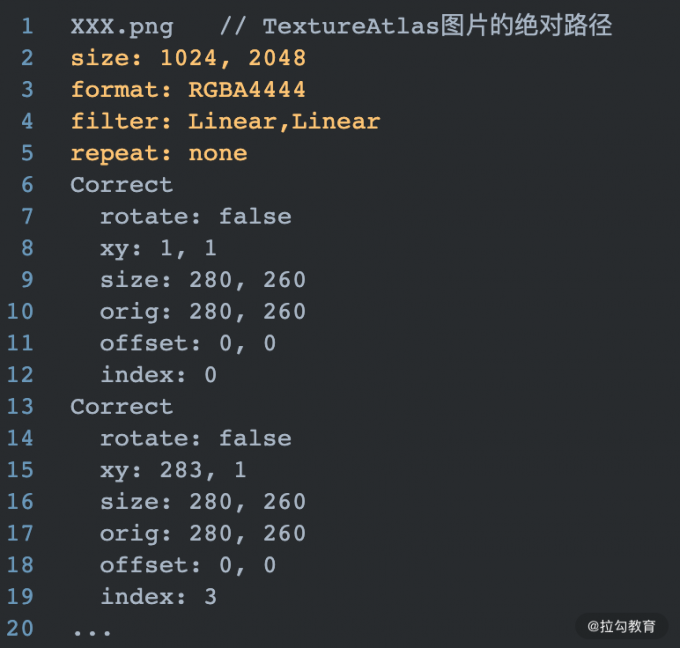Click the xy: 1, 1 line
The height and width of the screenshot is (648, 680).
158,249
